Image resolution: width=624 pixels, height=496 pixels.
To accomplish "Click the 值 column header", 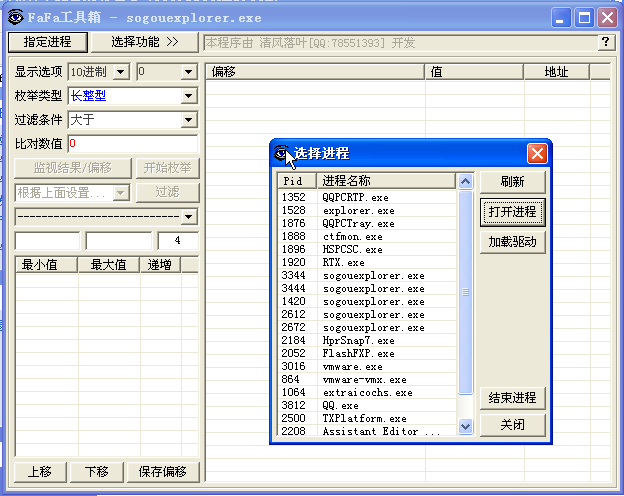I will pyautogui.click(x=474, y=72).
